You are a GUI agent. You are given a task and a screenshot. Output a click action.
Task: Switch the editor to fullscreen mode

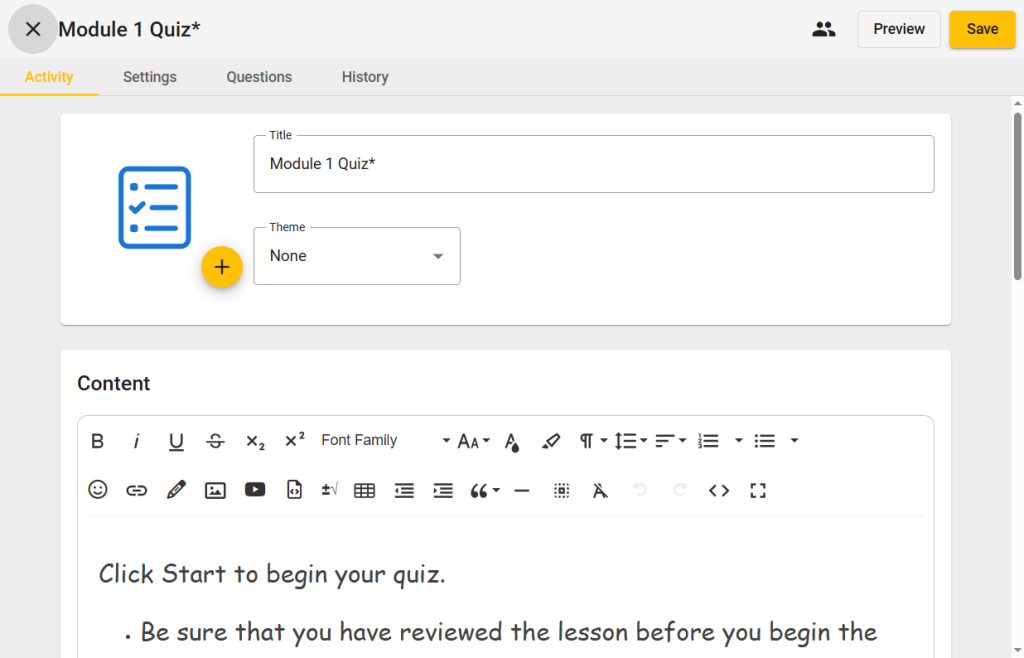[758, 490]
